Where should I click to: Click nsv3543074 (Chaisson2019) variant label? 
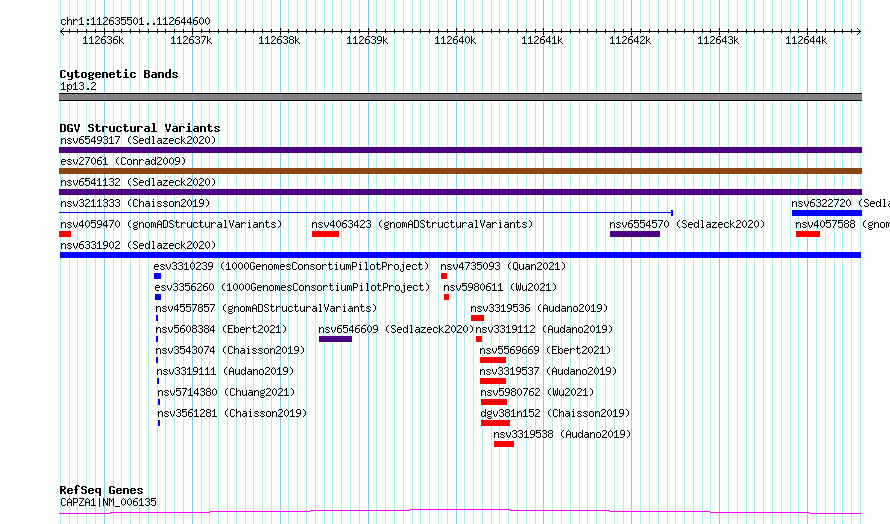230,350
